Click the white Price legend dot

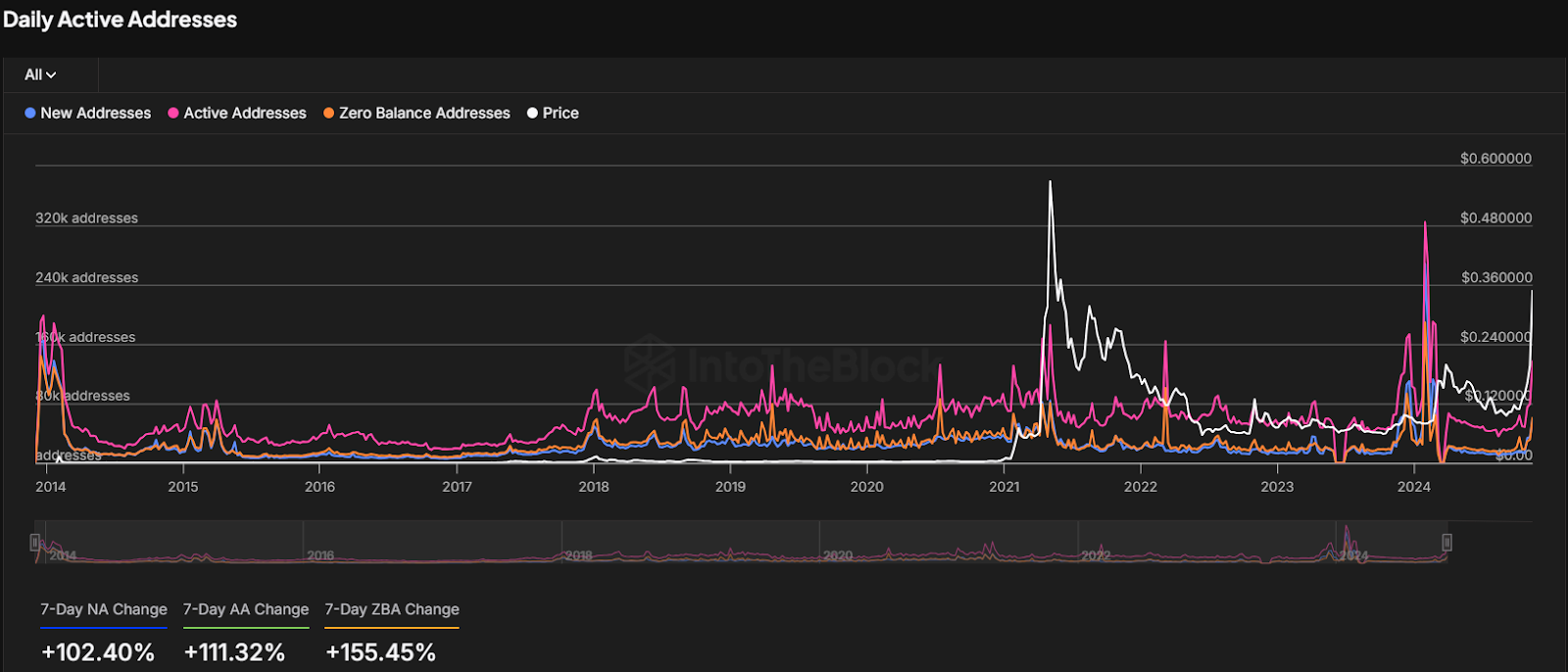coord(532,114)
